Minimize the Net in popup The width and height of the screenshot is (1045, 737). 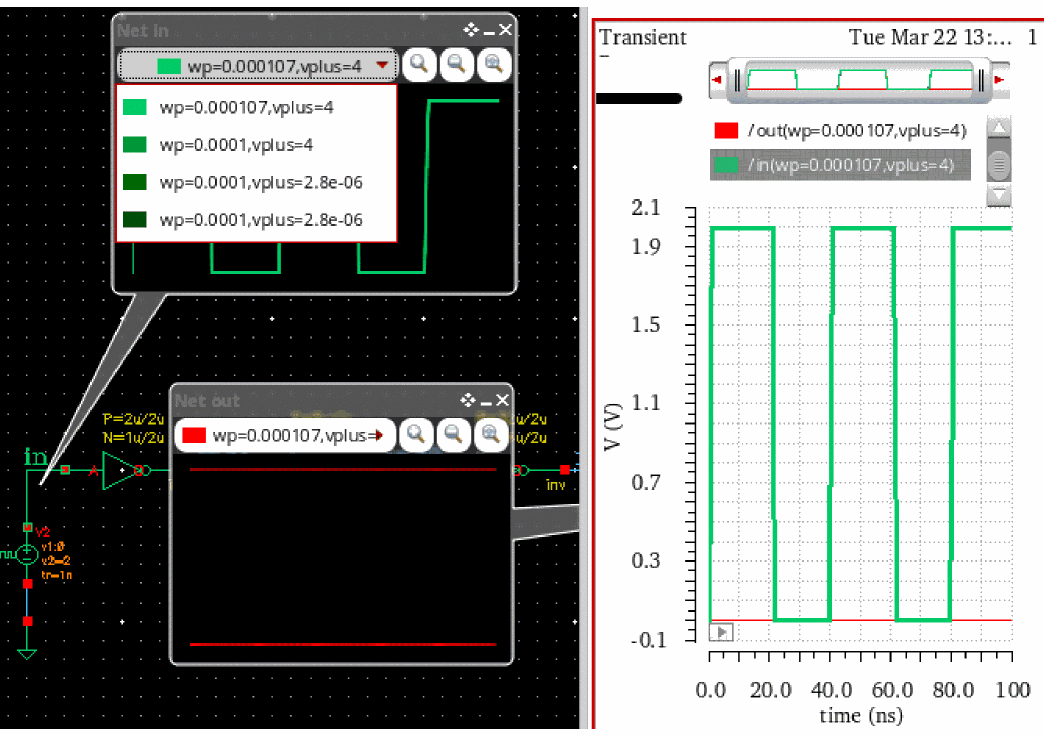pyautogui.click(x=489, y=31)
